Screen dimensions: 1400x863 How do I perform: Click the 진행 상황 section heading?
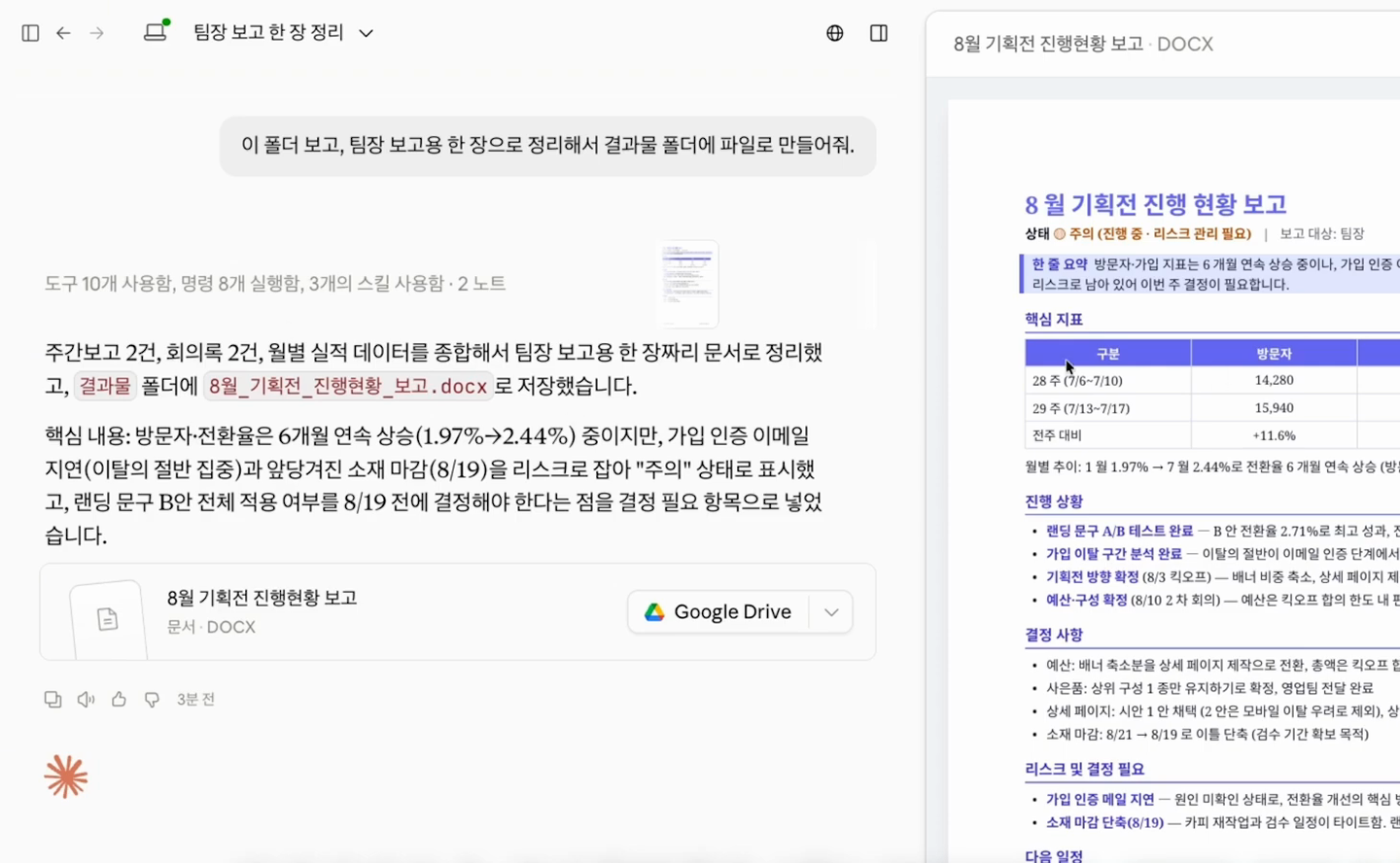[x=1054, y=501]
